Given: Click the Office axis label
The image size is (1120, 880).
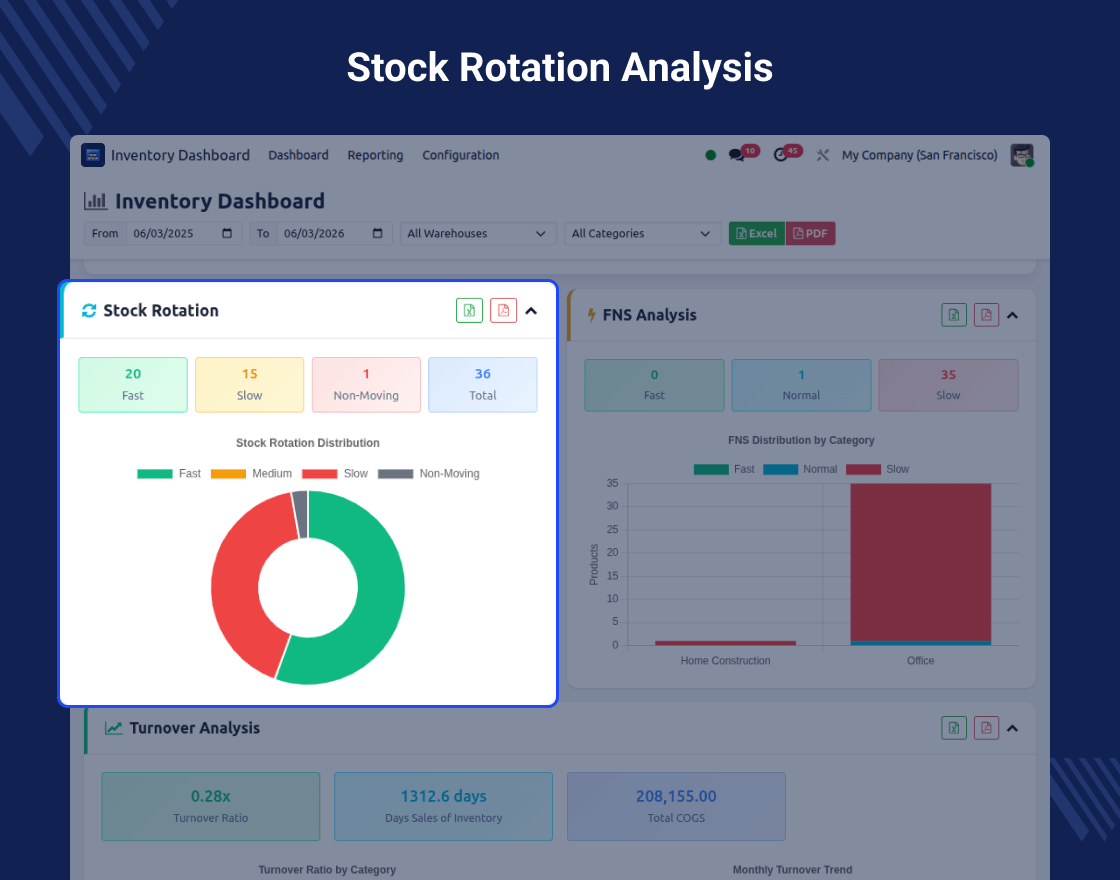Looking at the screenshot, I should tap(920, 661).
